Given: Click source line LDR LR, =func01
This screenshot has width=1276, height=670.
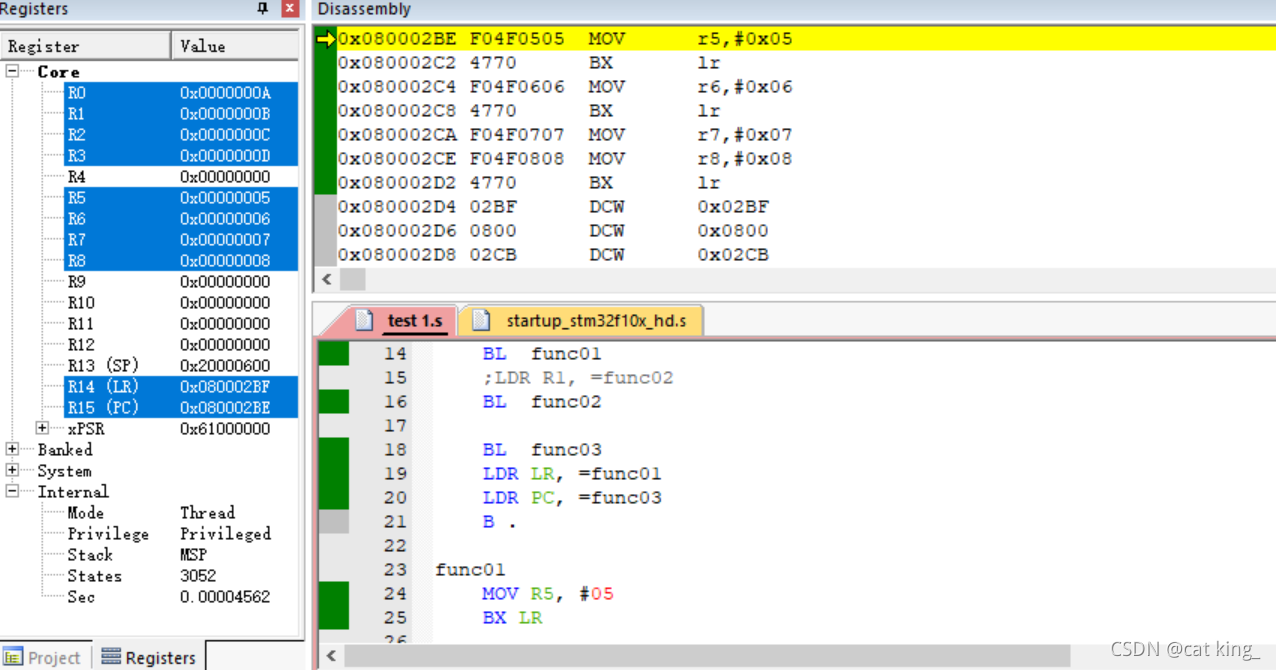Looking at the screenshot, I should point(572,474).
